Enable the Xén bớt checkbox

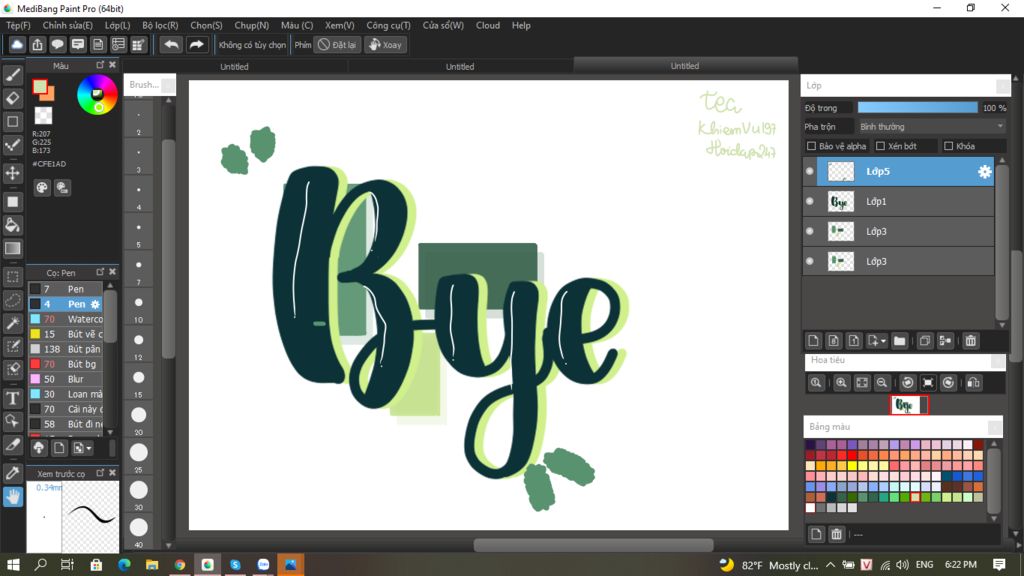[x=880, y=146]
